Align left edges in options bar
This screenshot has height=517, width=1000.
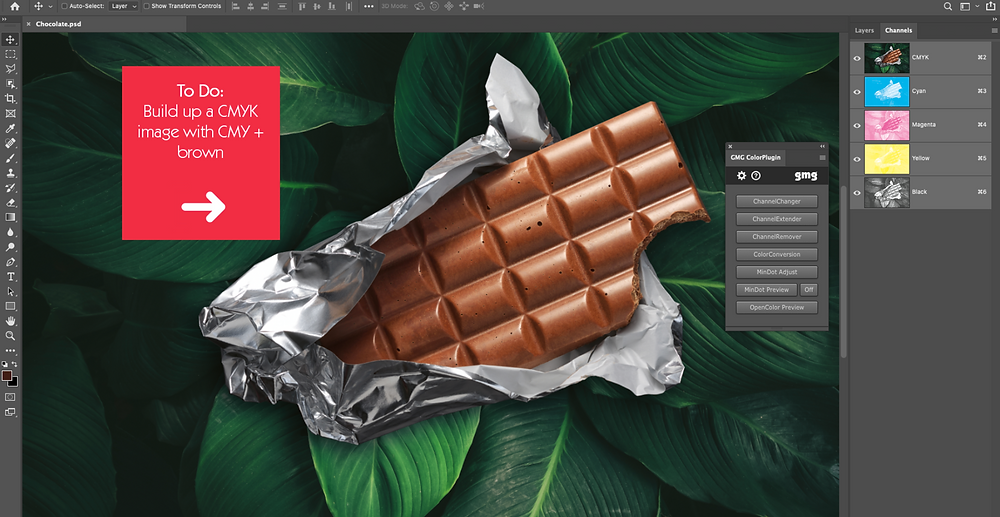235,6
